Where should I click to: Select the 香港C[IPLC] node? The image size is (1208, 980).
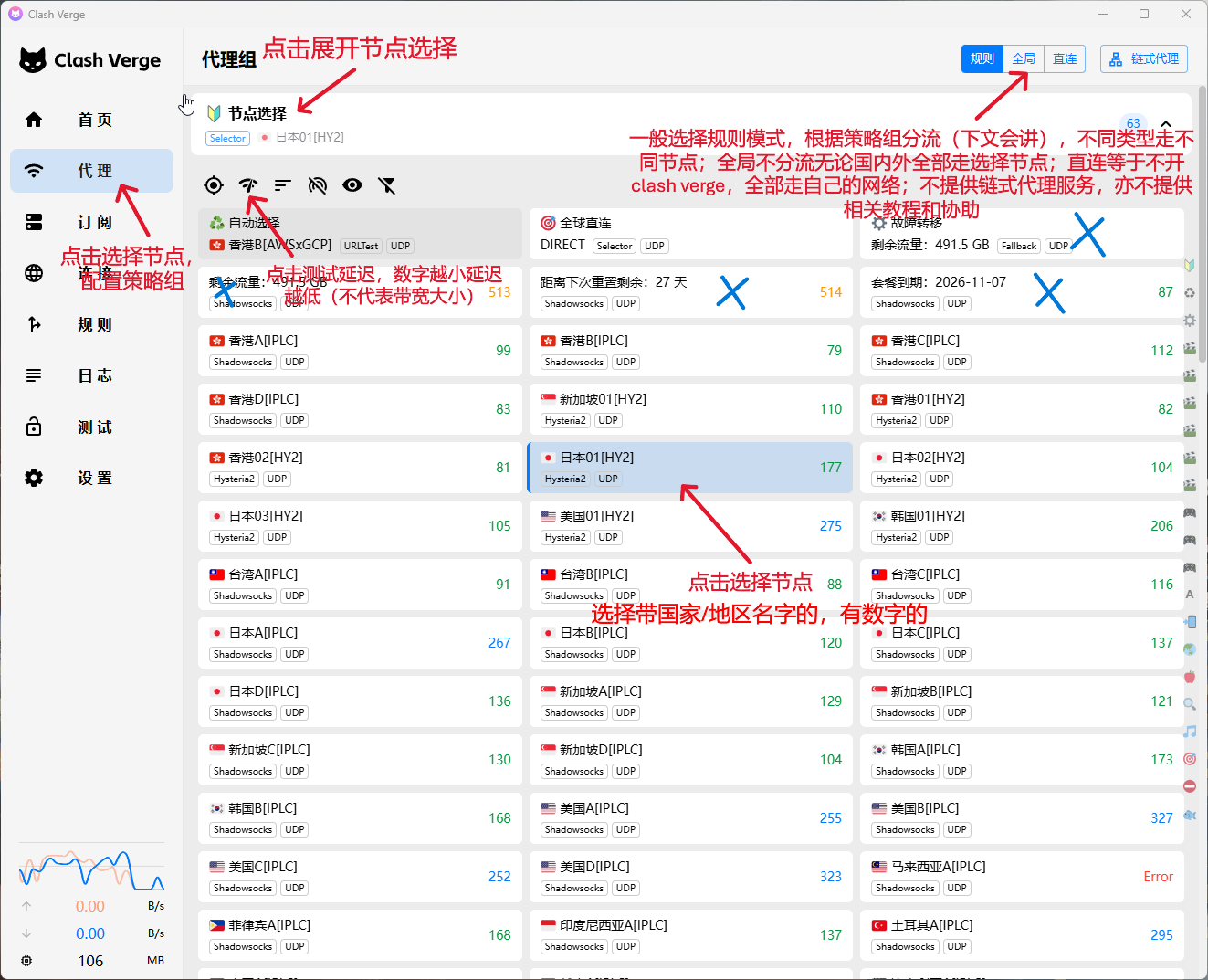coord(1022,351)
